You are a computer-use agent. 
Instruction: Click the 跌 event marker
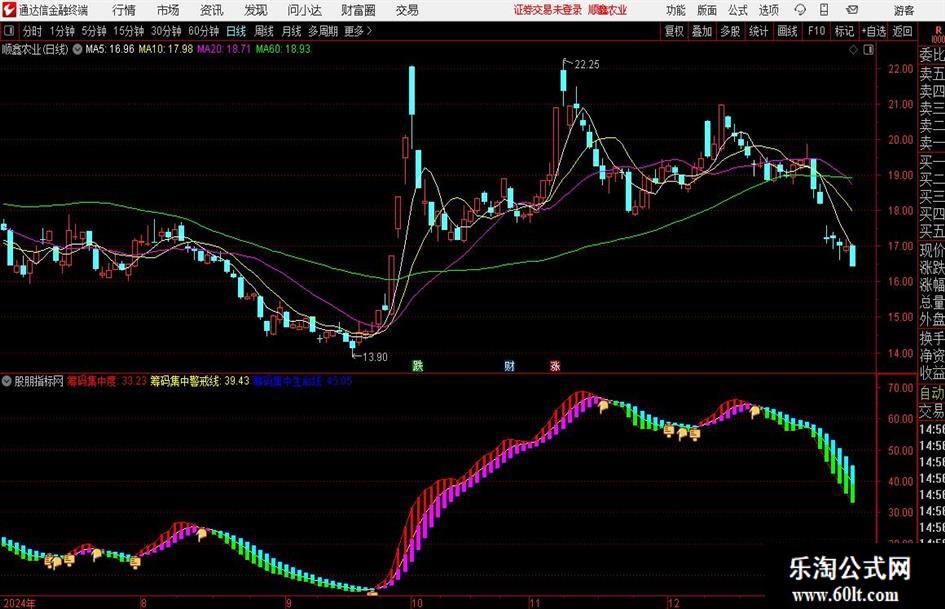(x=417, y=365)
